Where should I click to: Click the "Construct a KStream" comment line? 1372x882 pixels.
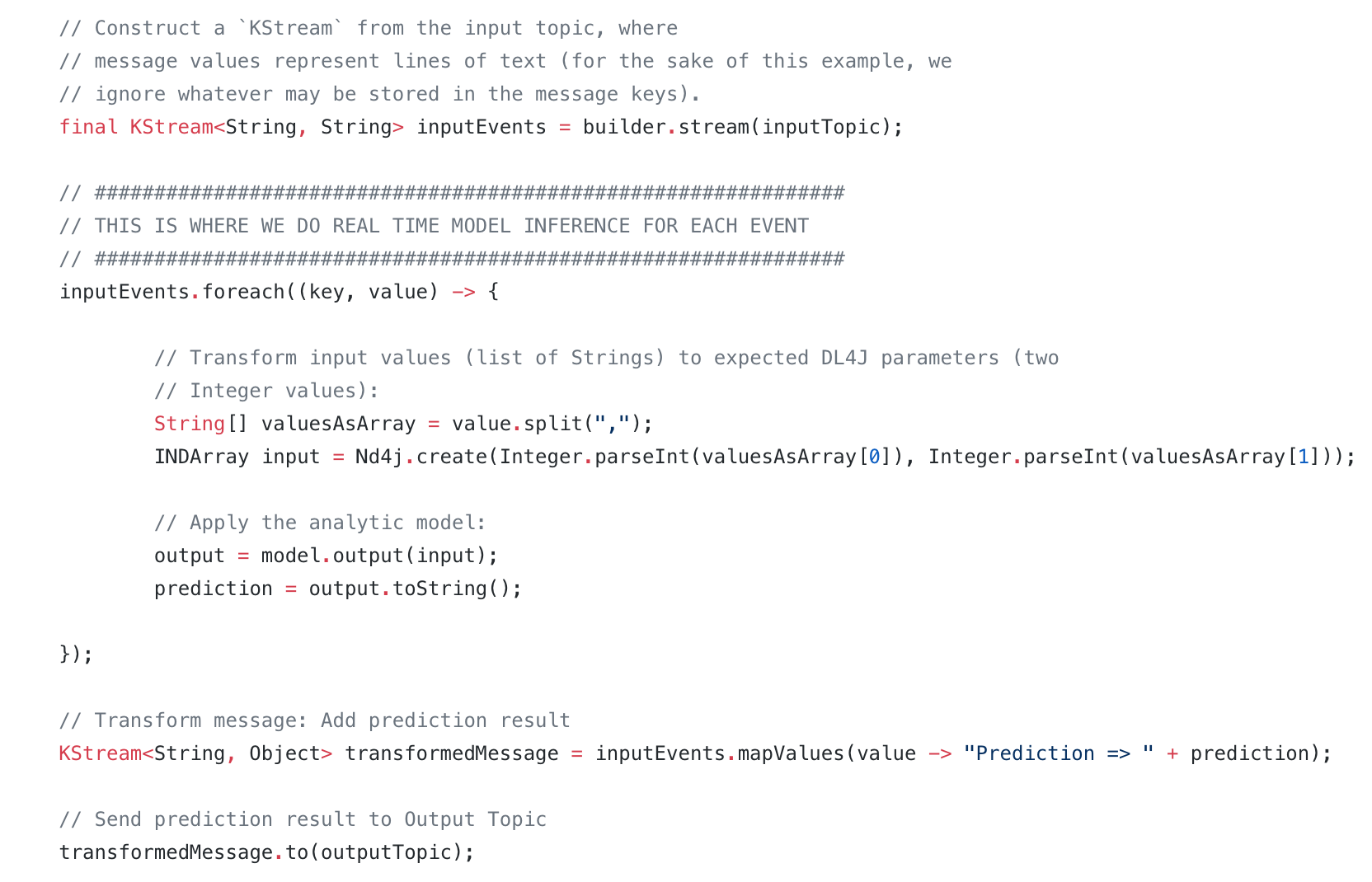pos(368,28)
